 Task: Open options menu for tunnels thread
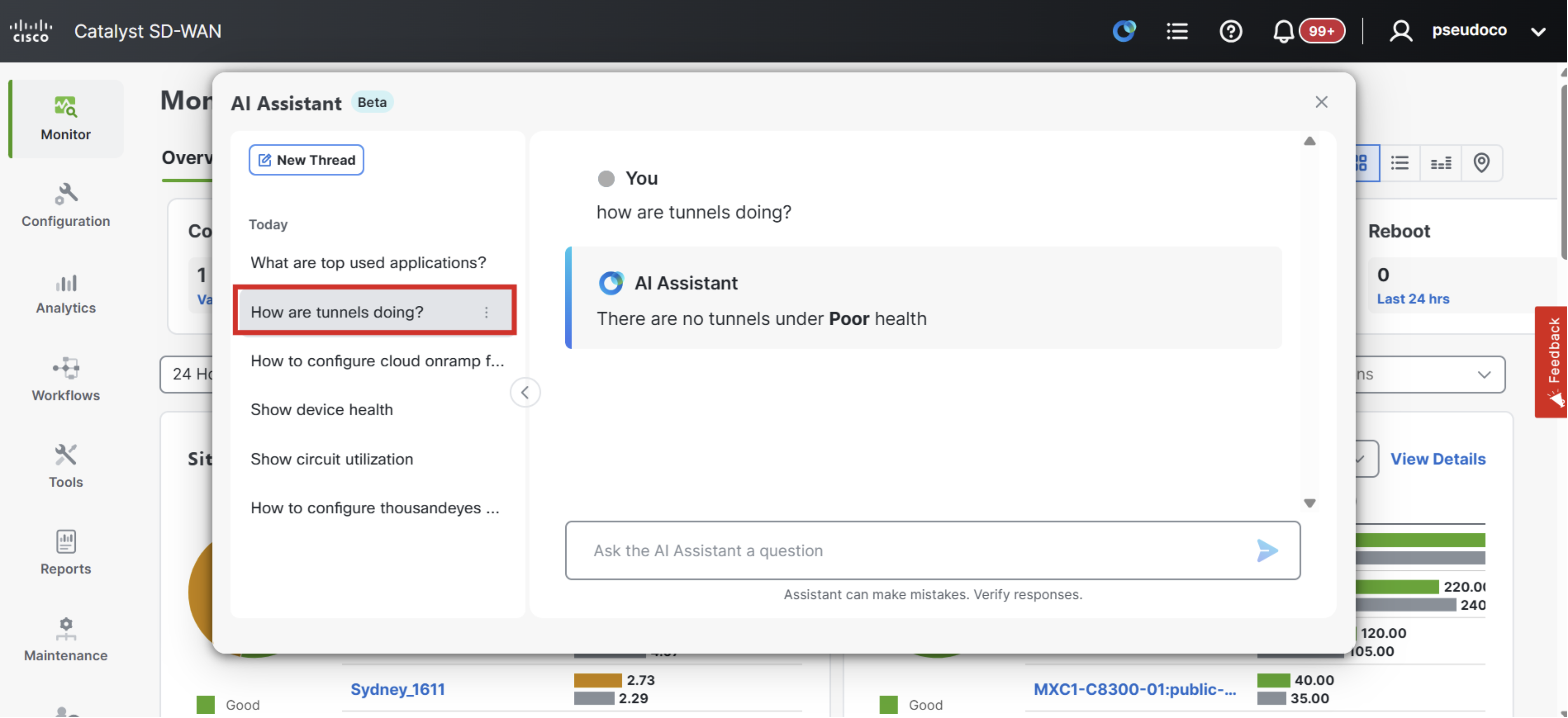tap(486, 312)
